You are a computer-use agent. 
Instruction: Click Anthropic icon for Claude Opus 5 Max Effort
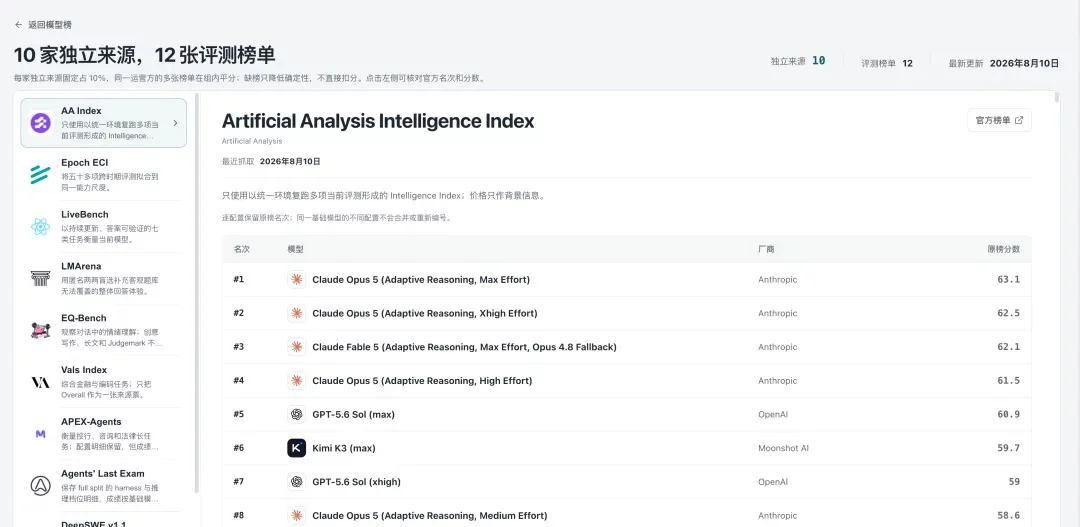[x=296, y=280]
